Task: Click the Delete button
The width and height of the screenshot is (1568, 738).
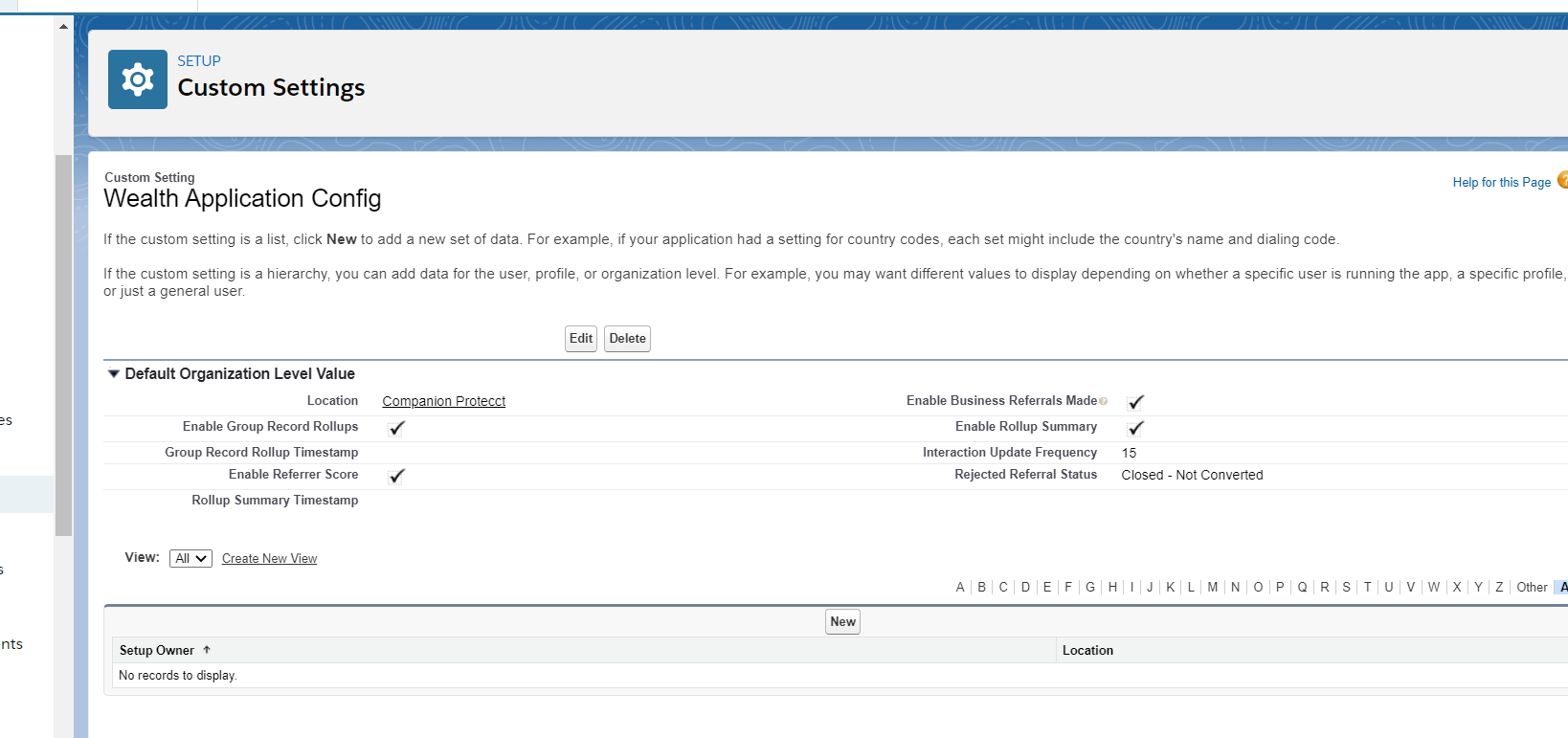Action: (627, 339)
